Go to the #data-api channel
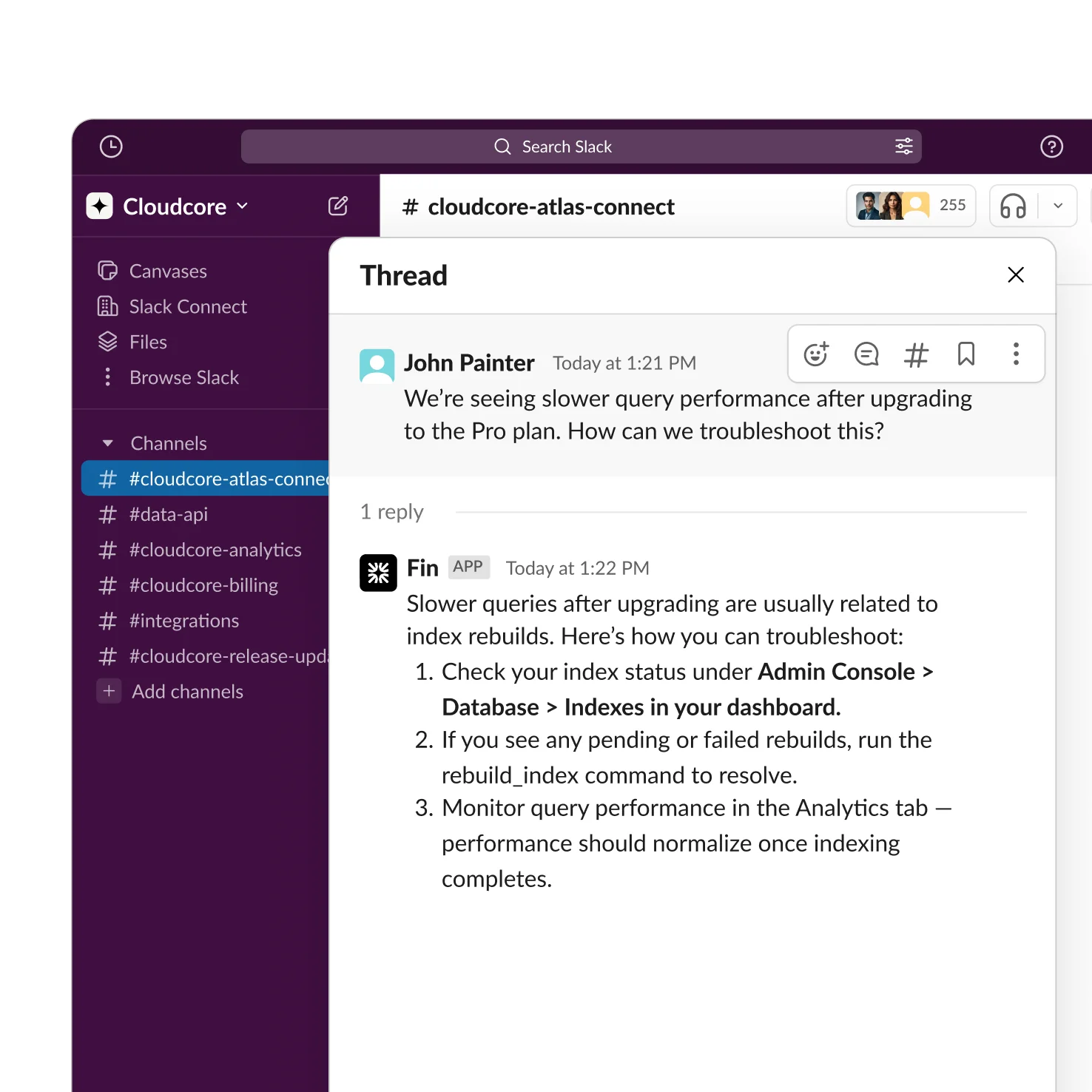This screenshot has height=1092, width=1092. (168, 514)
